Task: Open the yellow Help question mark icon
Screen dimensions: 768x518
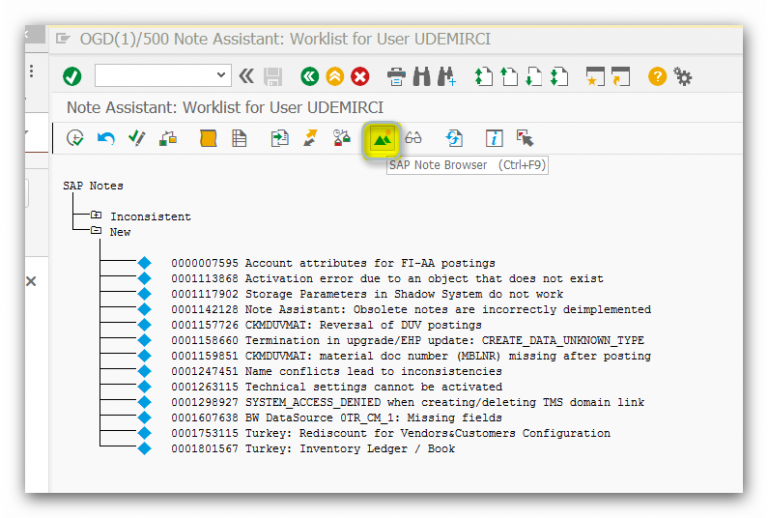Action: pos(657,77)
